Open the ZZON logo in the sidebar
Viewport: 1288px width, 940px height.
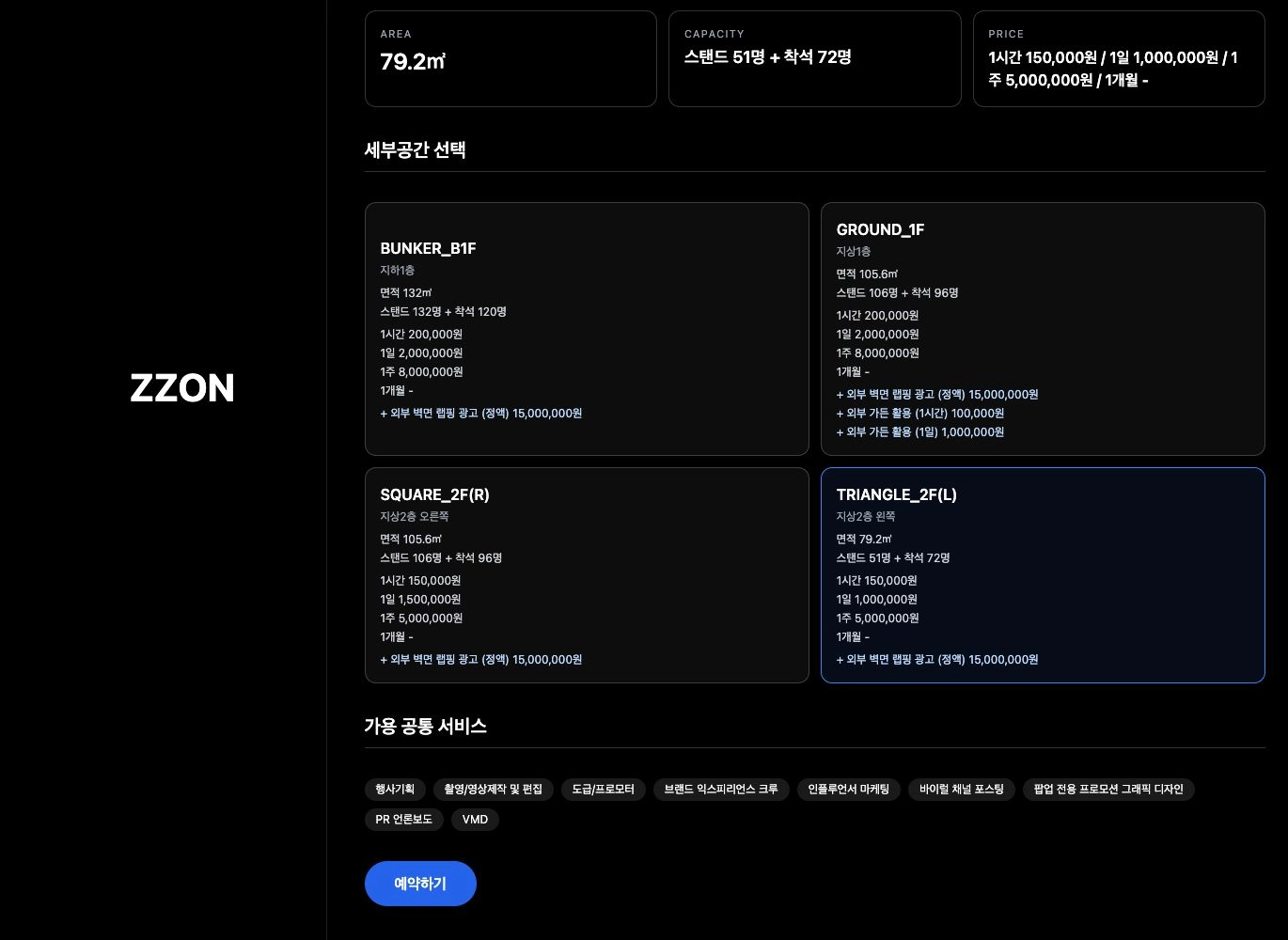[182, 388]
